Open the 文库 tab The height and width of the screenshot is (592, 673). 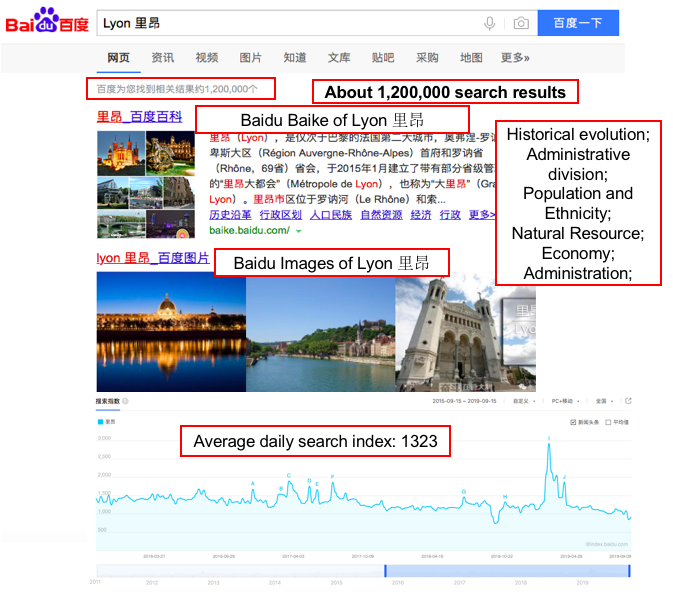pyautogui.click(x=339, y=58)
